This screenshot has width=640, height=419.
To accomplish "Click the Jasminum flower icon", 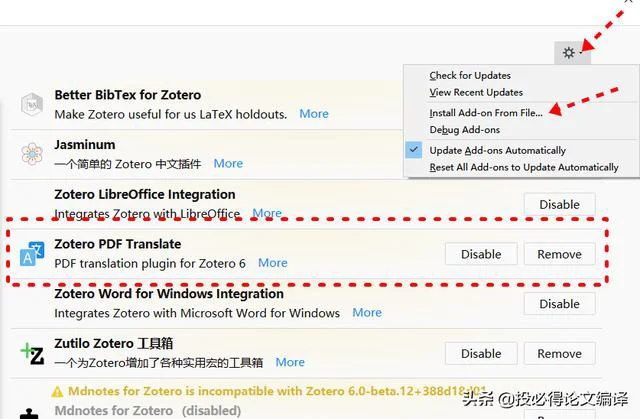I will click(32, 154).
